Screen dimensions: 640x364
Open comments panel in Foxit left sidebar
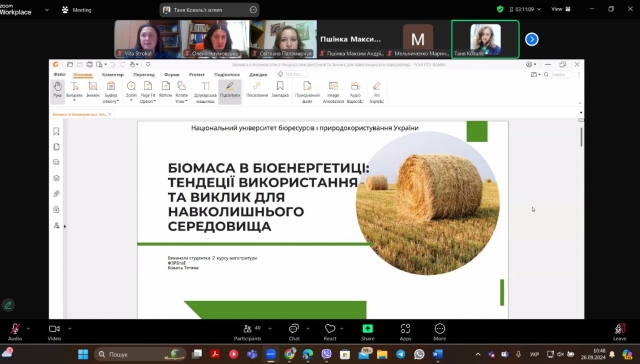56,162
